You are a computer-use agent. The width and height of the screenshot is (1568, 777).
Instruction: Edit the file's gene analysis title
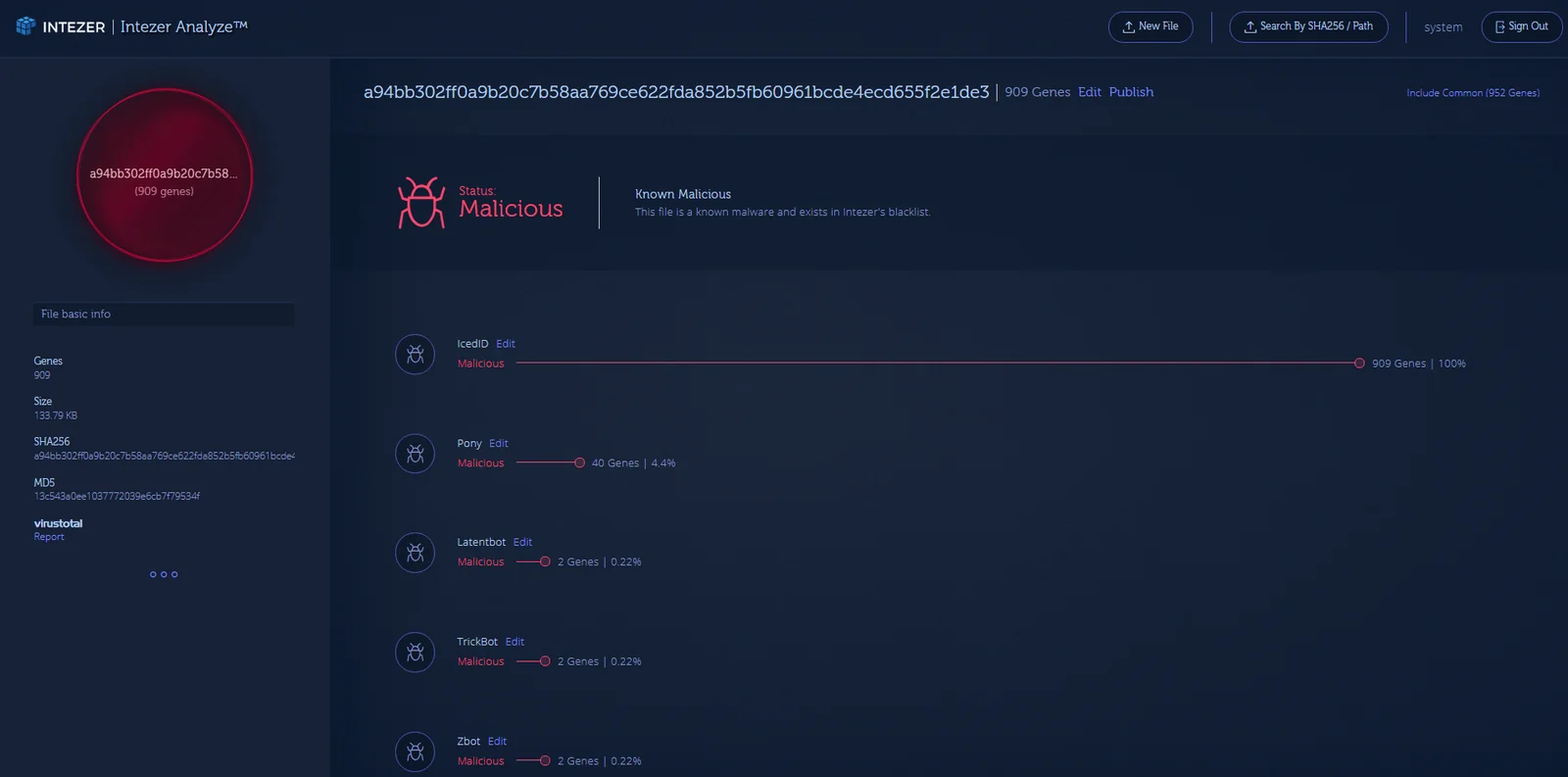coord(1090,92)
